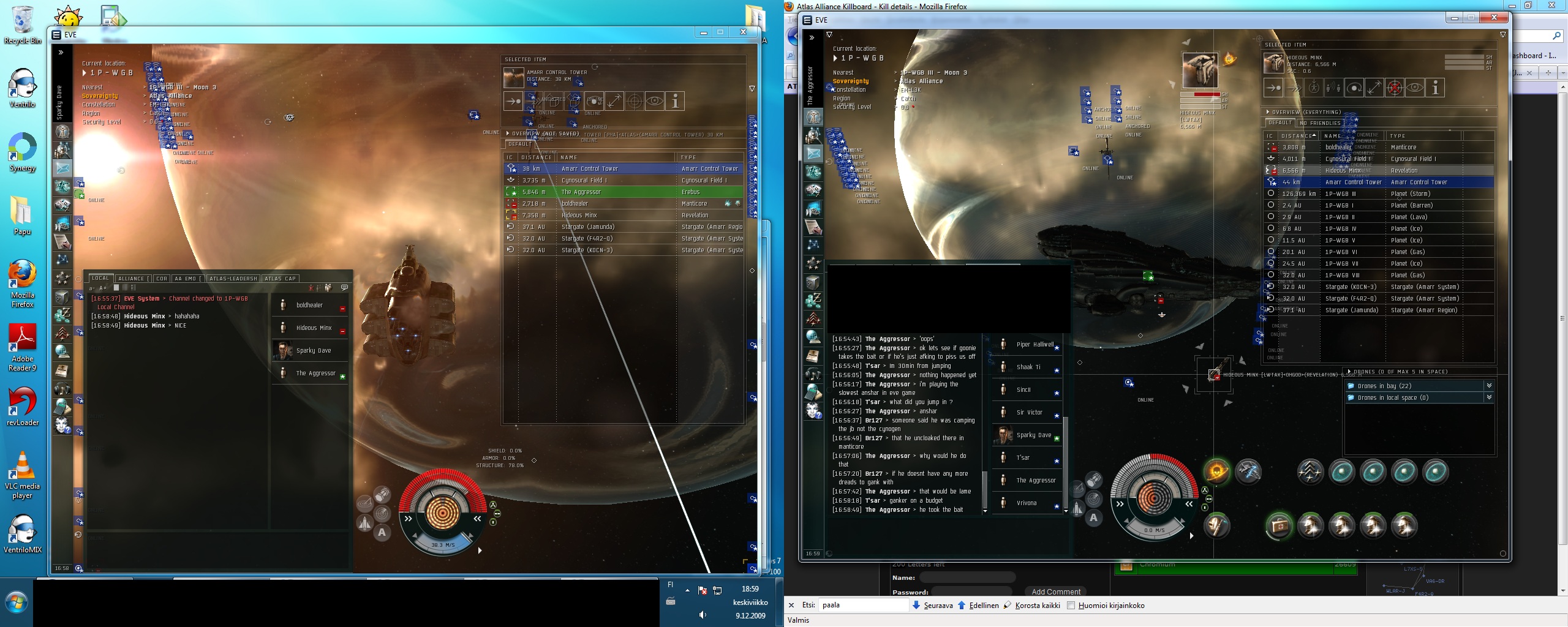
Task: Click red target-lock icon for Hideous Minx
Action: (1395, 88)
